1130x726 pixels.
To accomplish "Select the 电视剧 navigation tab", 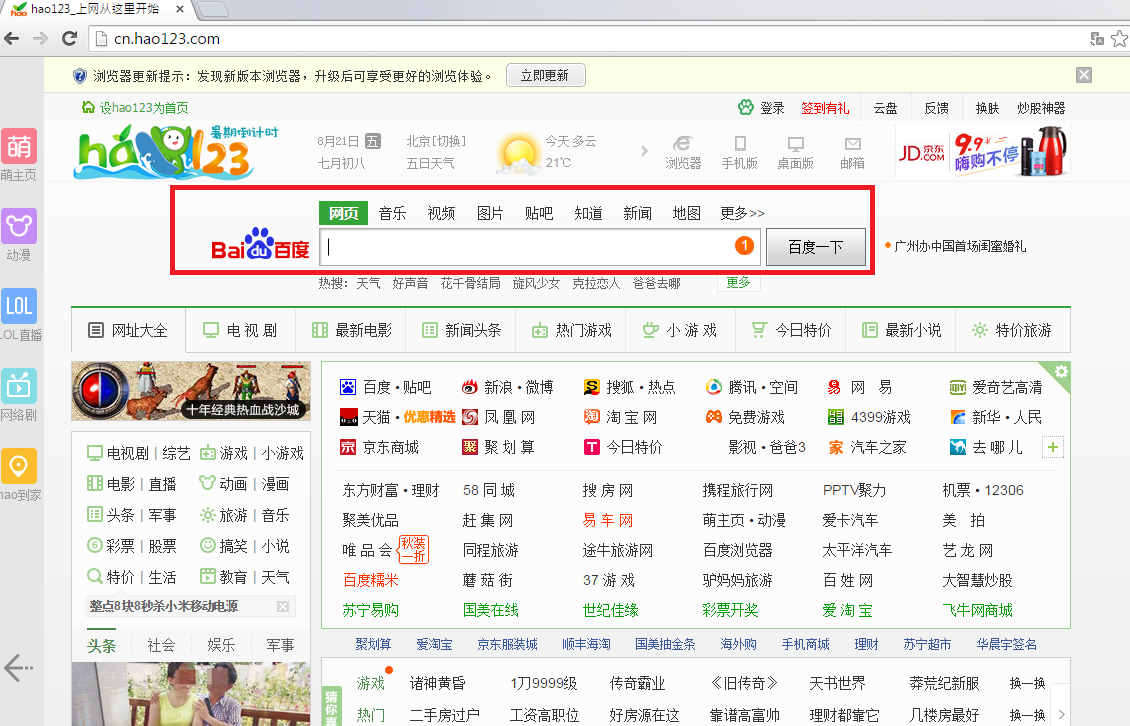I will point(240,330).
